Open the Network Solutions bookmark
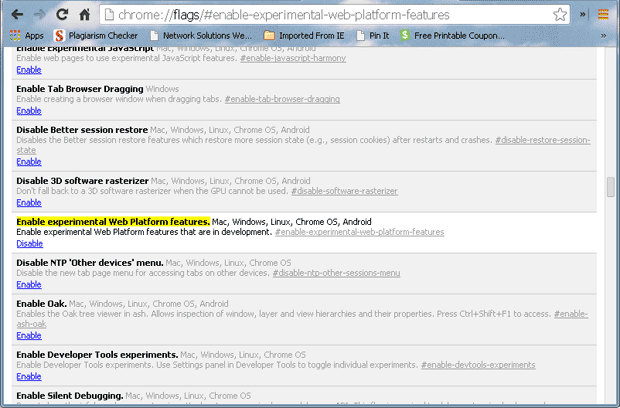Image resolution: width=620 pixels, height=408 pixels. pos(201,36)
